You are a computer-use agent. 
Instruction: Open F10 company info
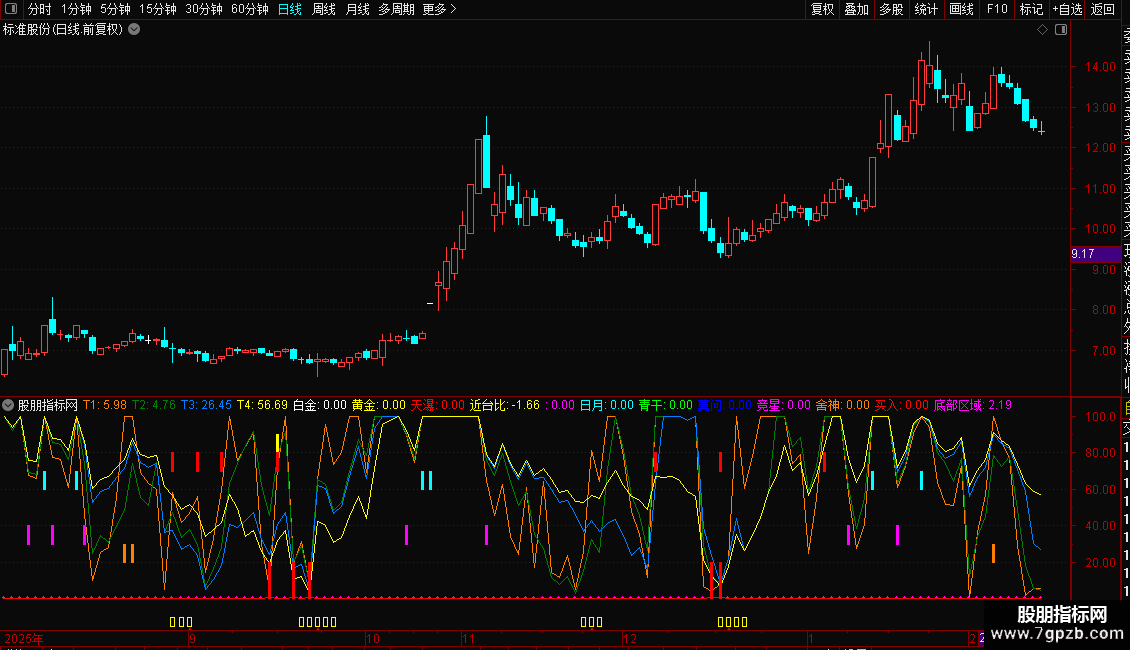(x=997, y=9)
